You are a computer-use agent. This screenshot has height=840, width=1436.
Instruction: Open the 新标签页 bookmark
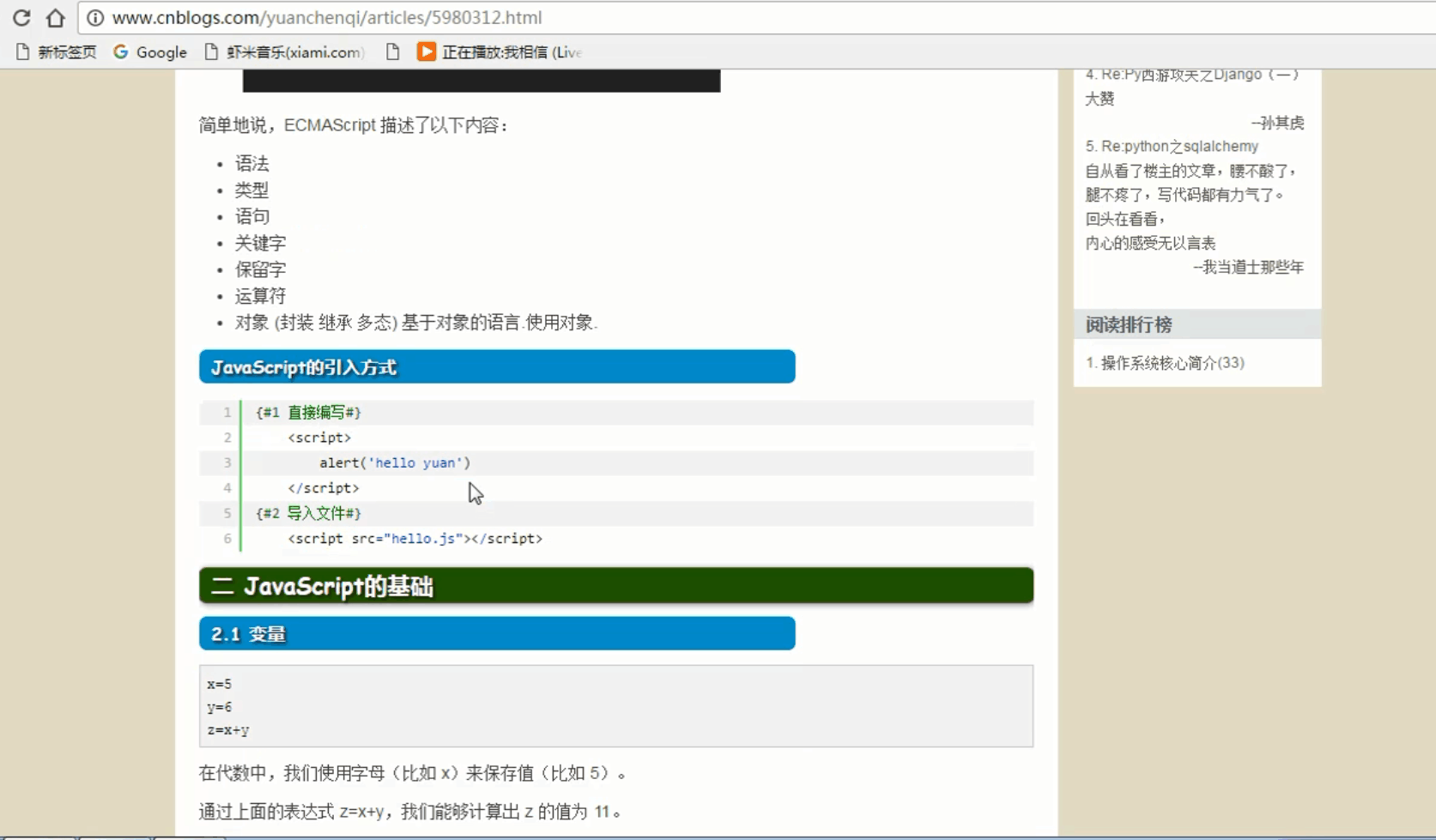point(57,52)
